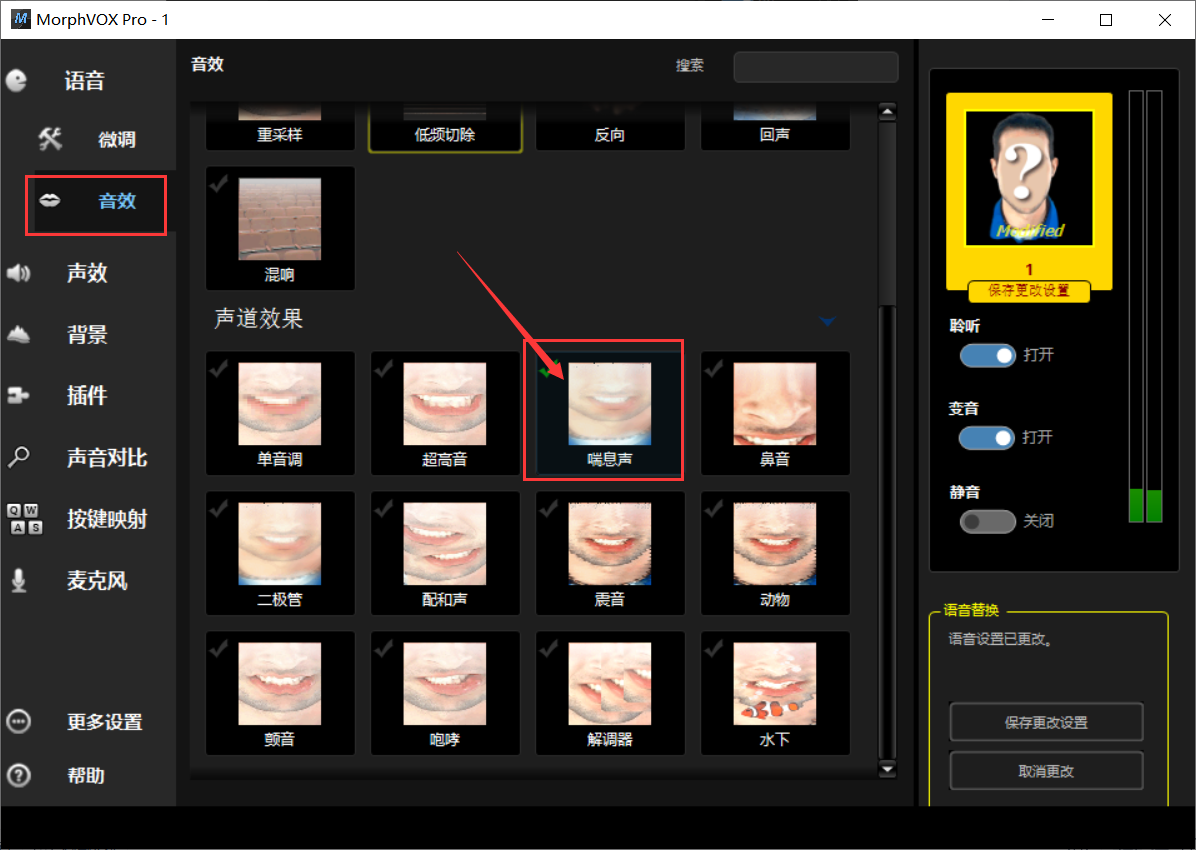Click the 背景 mountain icon

point(18,334)
